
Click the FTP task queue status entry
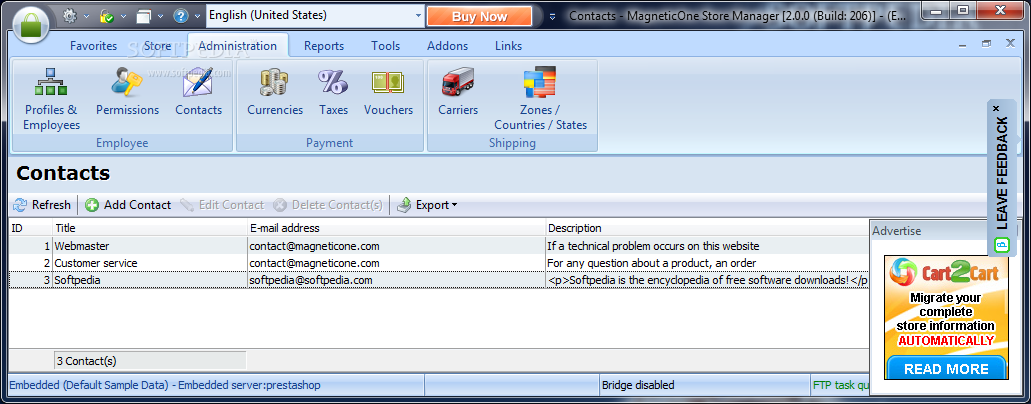coord(841,385)
